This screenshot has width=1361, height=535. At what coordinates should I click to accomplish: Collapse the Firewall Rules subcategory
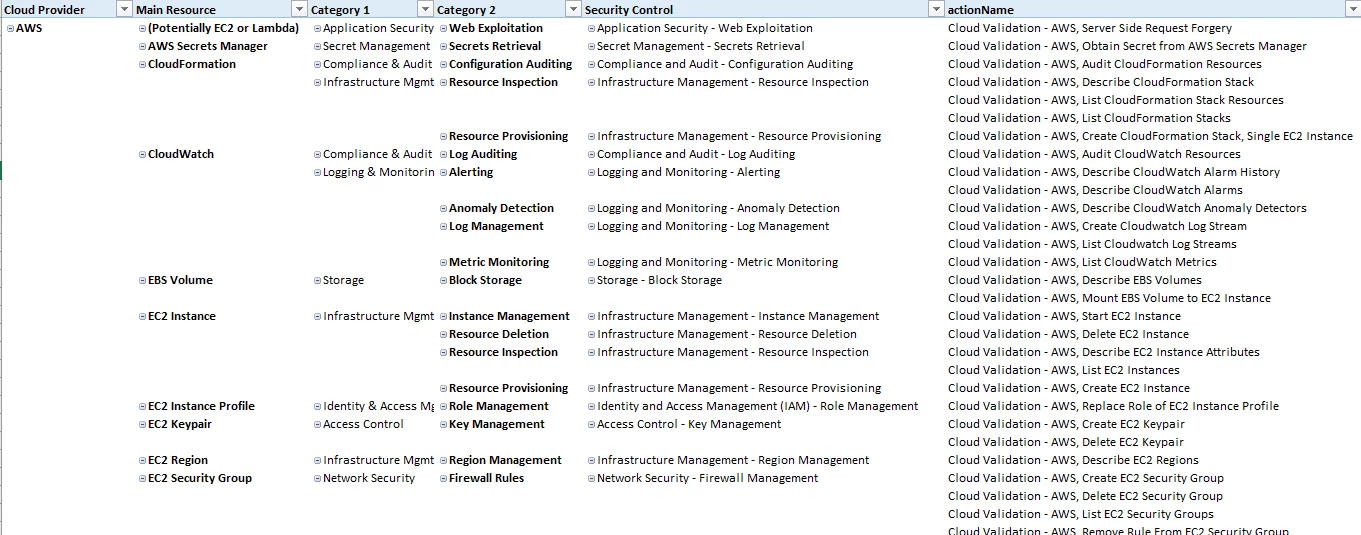click(443, 479)
